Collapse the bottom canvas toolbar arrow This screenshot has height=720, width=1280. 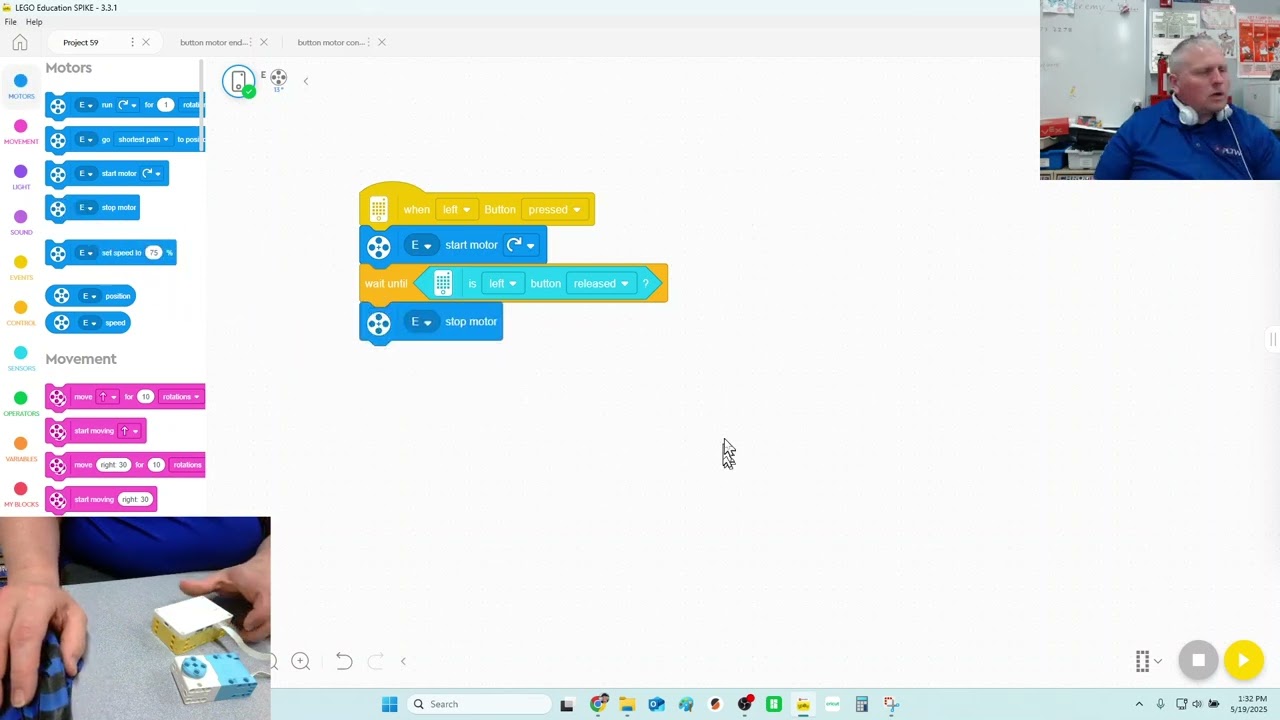pos(403,661)
